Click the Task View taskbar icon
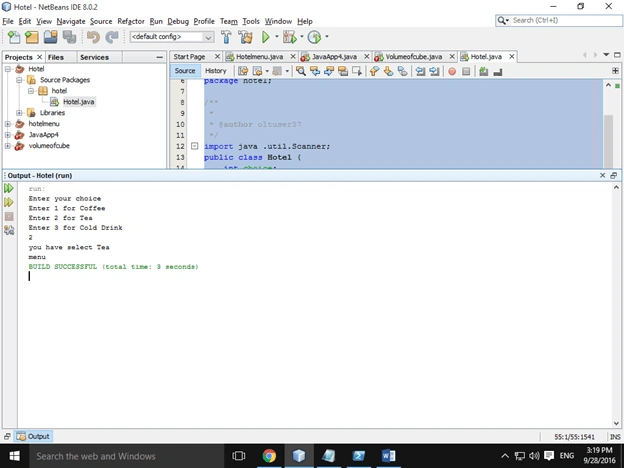Image resolution: width=624 pixels, height=468 pixels. point(239,456)
